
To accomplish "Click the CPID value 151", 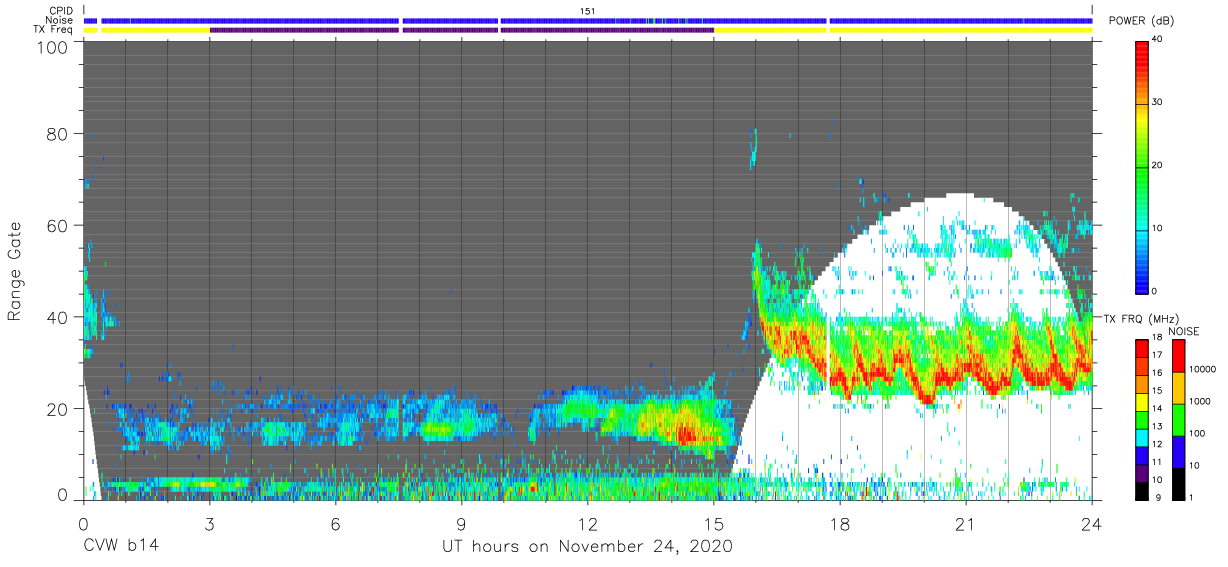I will [587, 11].
